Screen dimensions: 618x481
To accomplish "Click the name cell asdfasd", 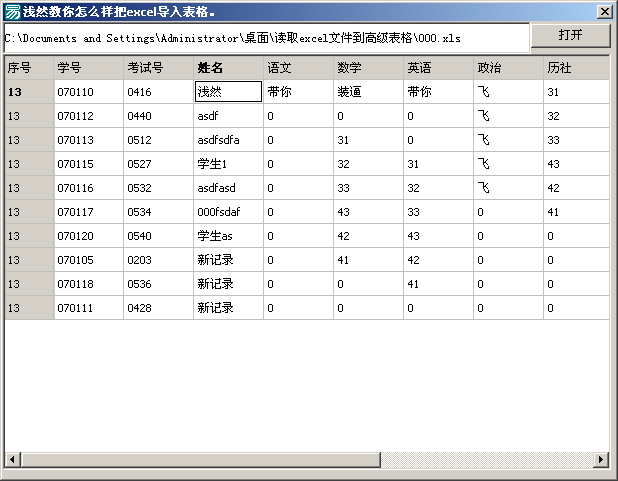I will [x=229, y=188].
